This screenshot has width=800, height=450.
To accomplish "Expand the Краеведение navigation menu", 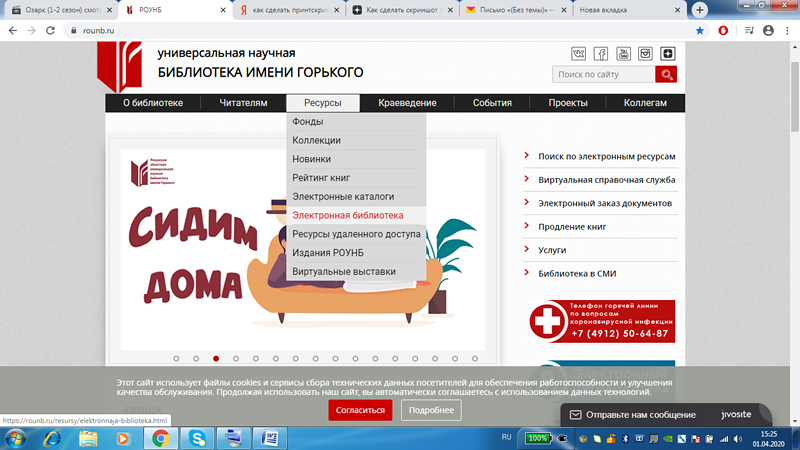I will 407,103.
